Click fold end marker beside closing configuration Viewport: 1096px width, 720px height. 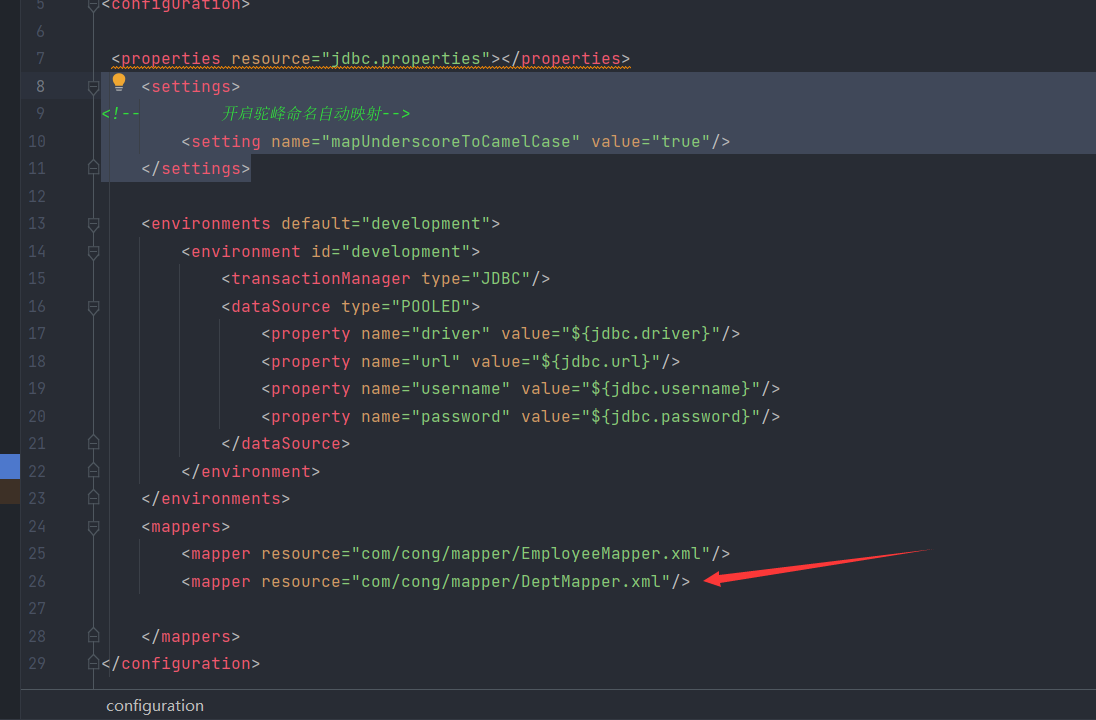[94, 663]
